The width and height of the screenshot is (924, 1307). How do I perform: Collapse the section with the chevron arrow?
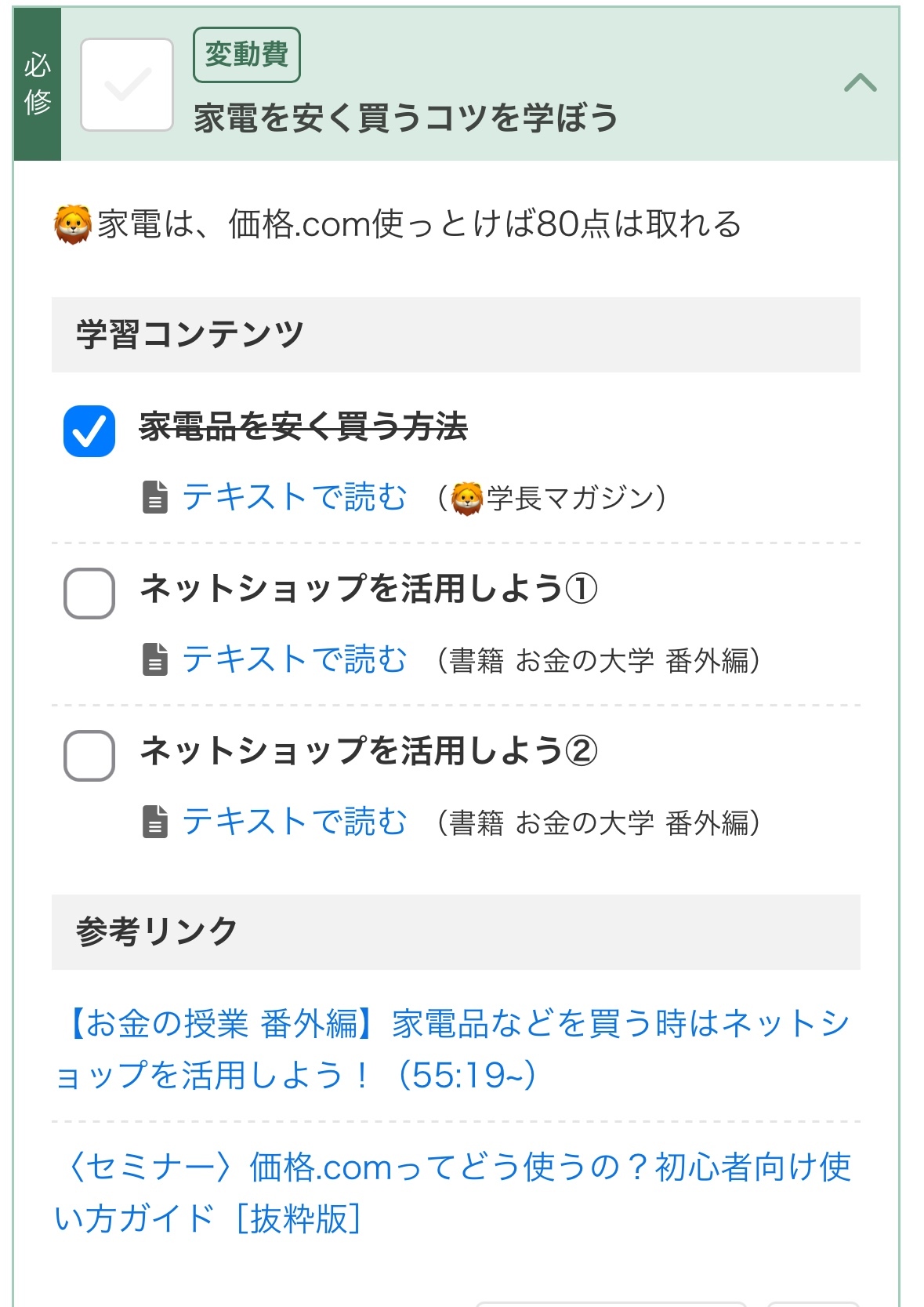pos(860,82)
